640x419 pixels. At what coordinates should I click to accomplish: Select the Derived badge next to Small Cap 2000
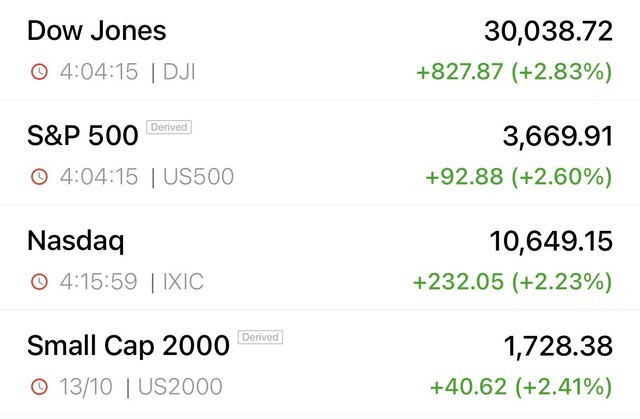[260, 337]
